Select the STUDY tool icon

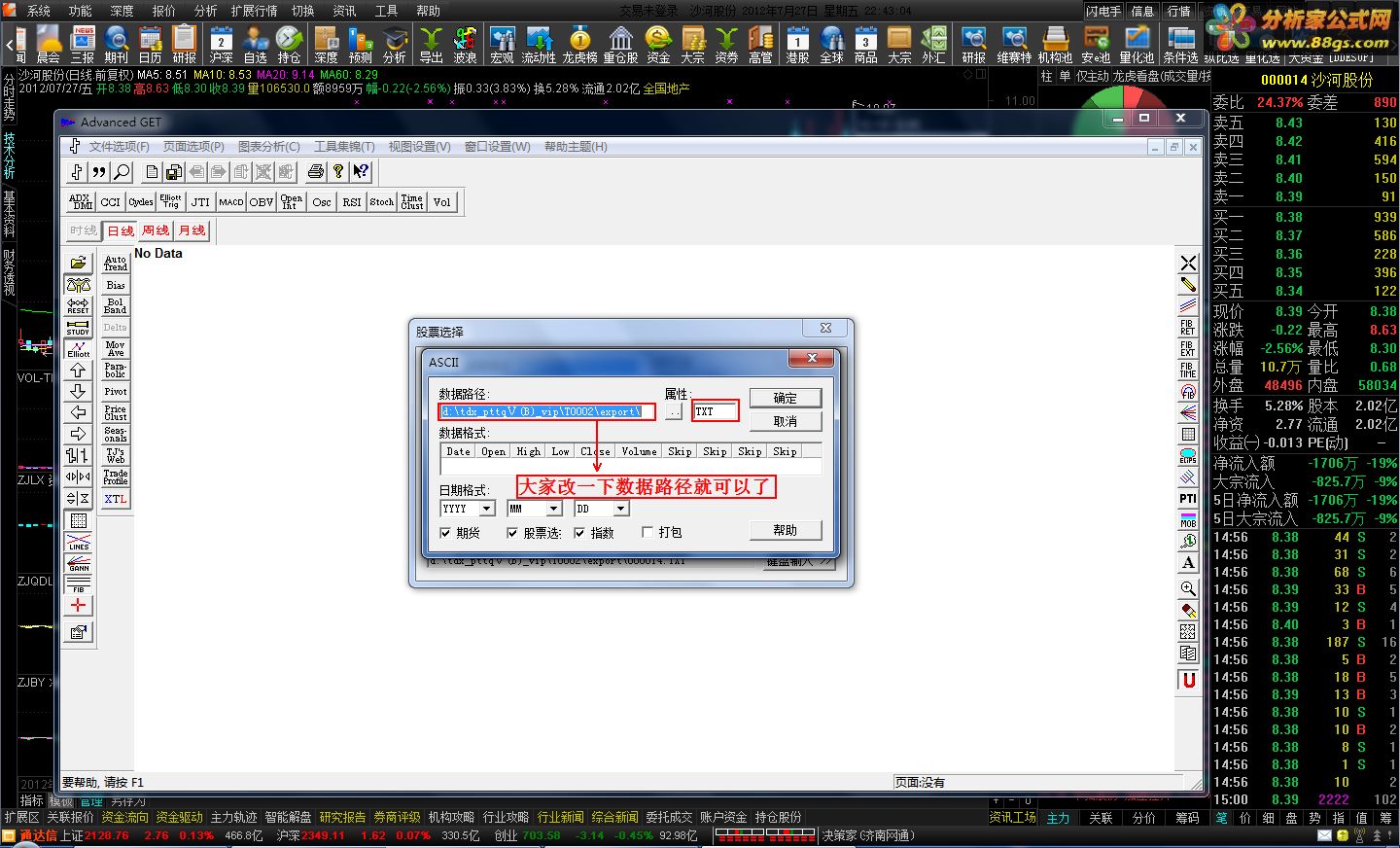79,327
